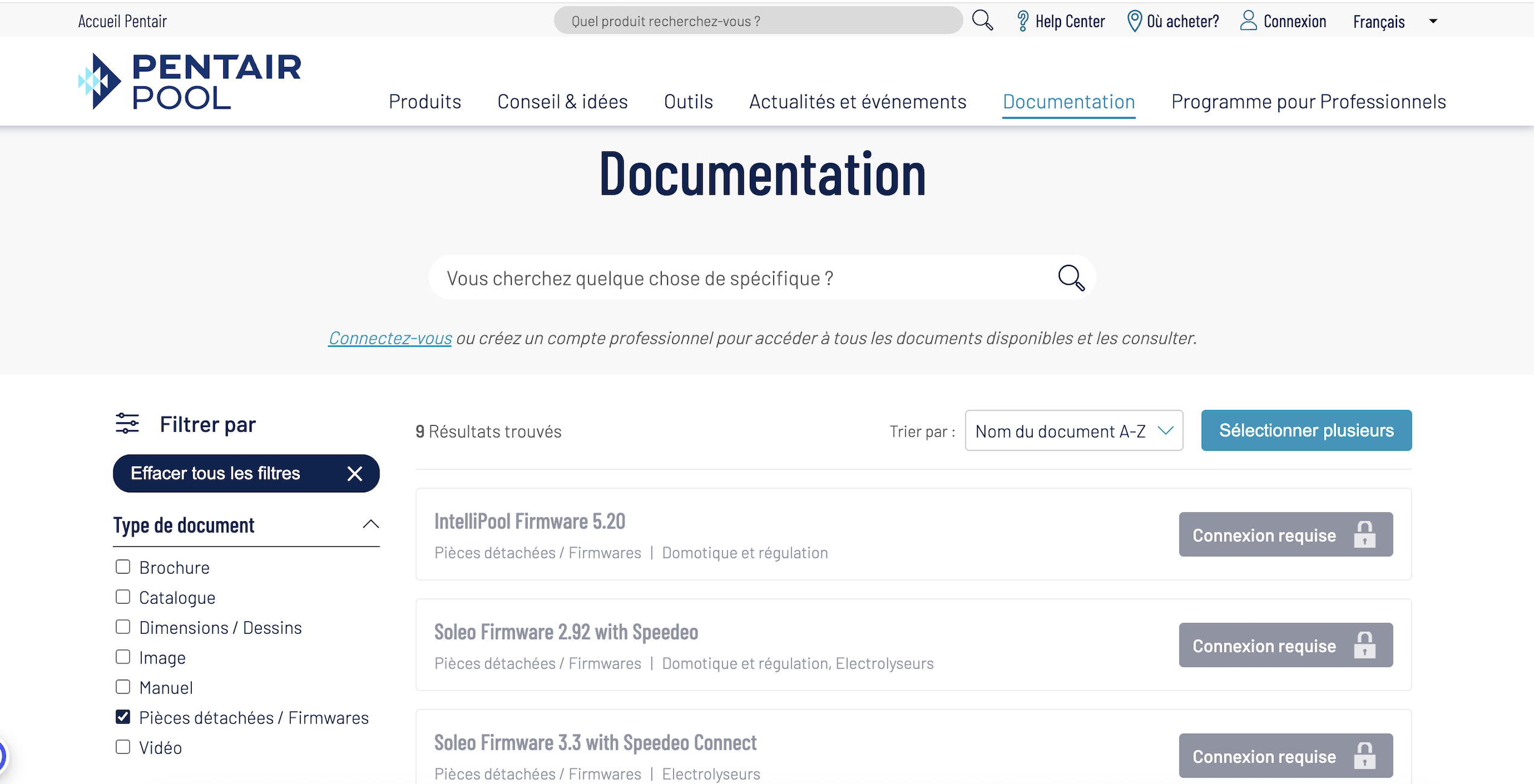Click the Filtrer par sliders icon
This screenshot has height=784, width=1534.
coord(127,424)
